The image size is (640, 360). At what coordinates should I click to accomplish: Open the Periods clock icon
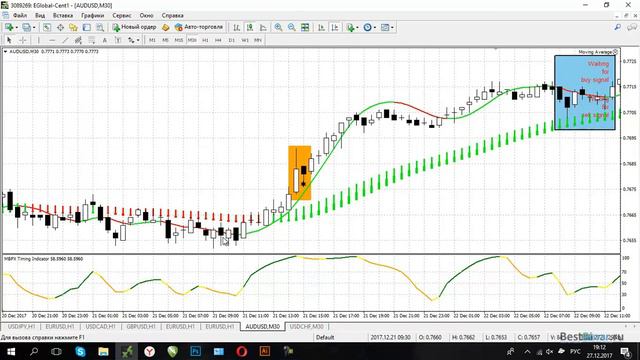pos(367,27)
